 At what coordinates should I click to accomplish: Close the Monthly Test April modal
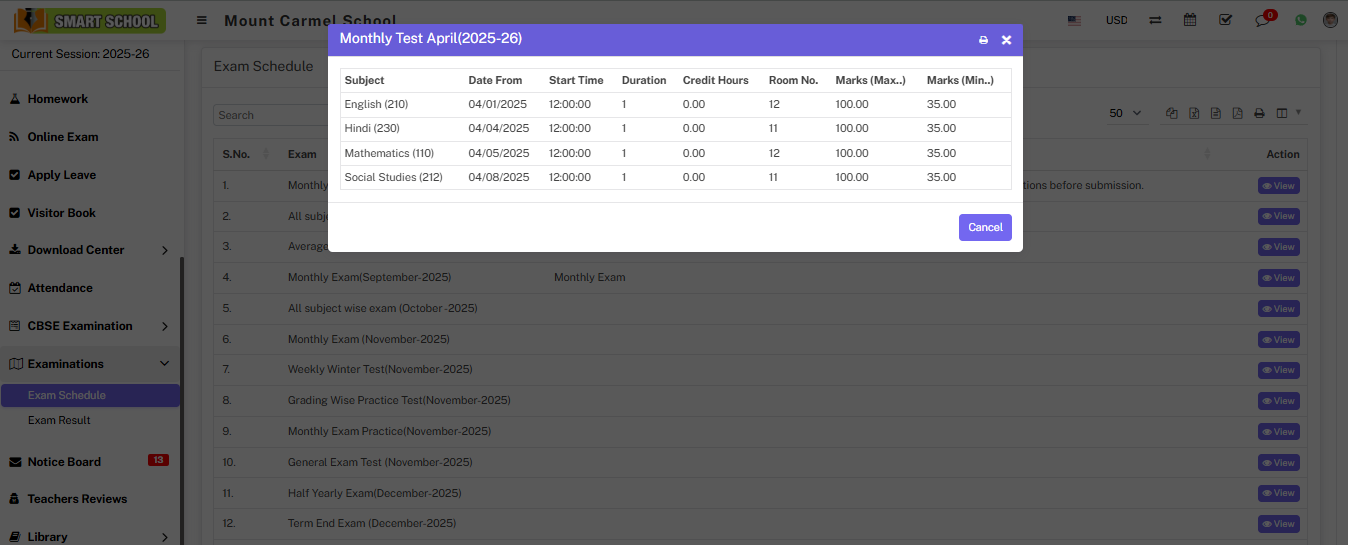pos(1006,40)
